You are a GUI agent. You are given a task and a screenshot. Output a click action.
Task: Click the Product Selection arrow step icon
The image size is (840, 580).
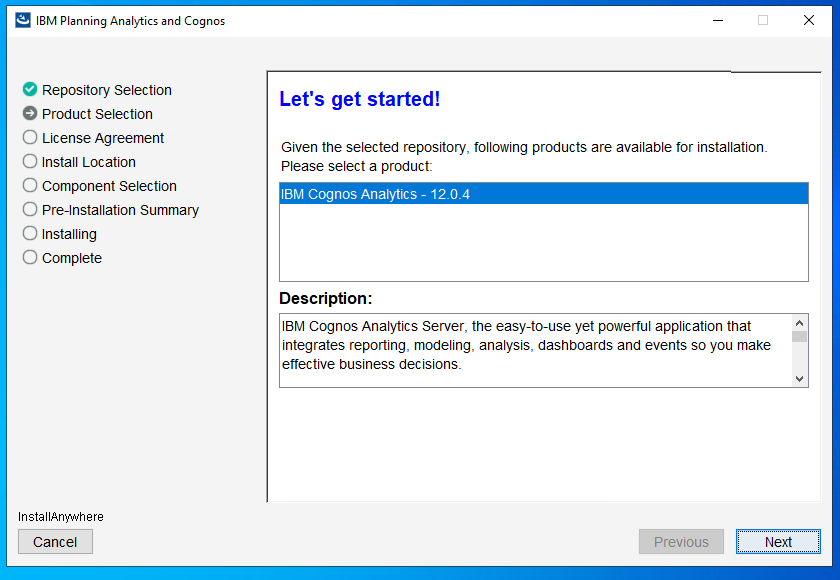pos(30,113)
